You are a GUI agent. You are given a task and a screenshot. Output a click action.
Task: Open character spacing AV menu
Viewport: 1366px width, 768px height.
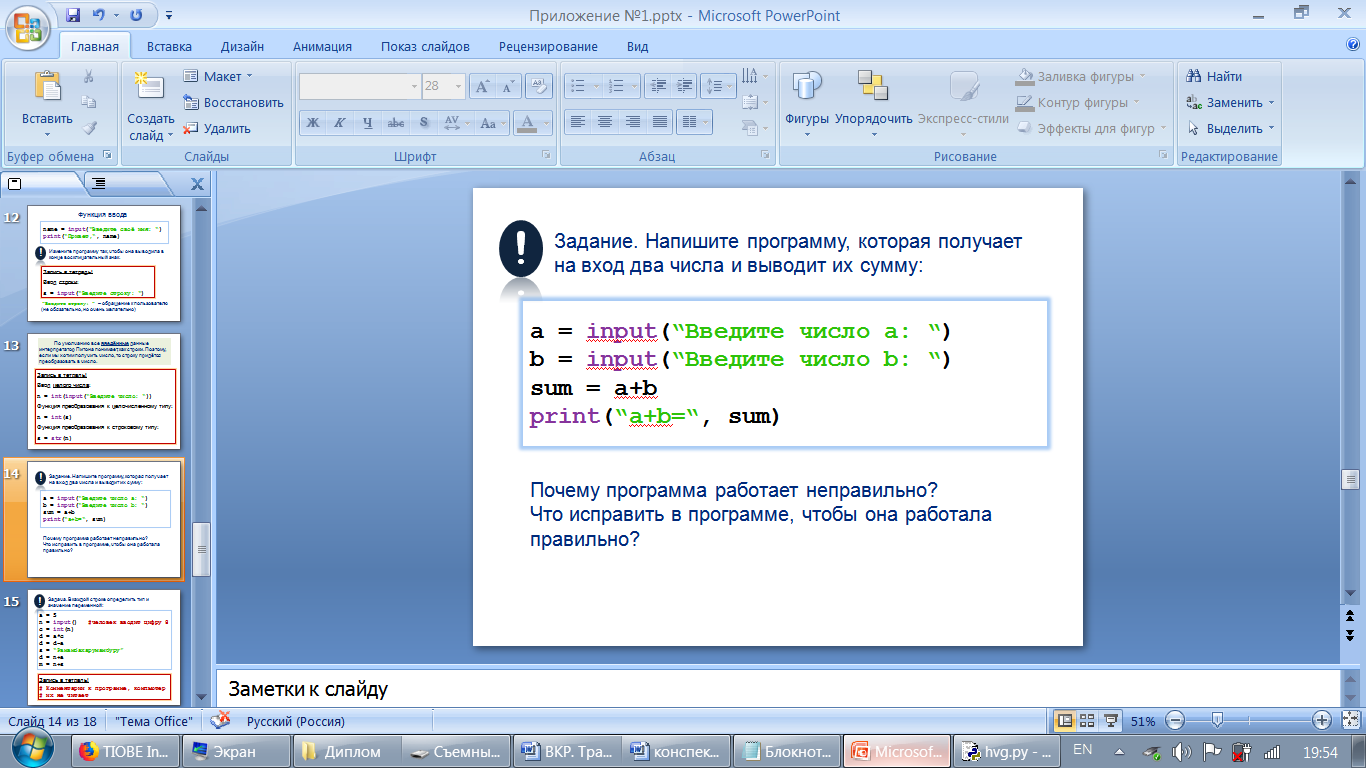point(455,123)
